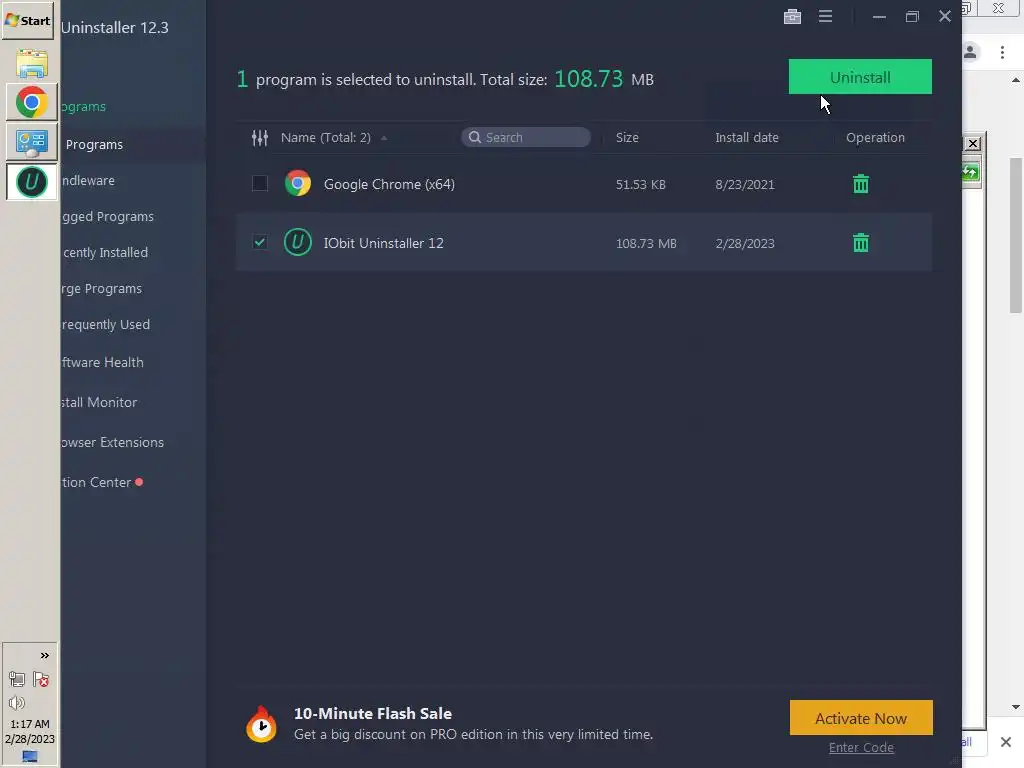
Task: Click the volume speaker tray icon
Action: pyautogui.click(x=17, y=703)
